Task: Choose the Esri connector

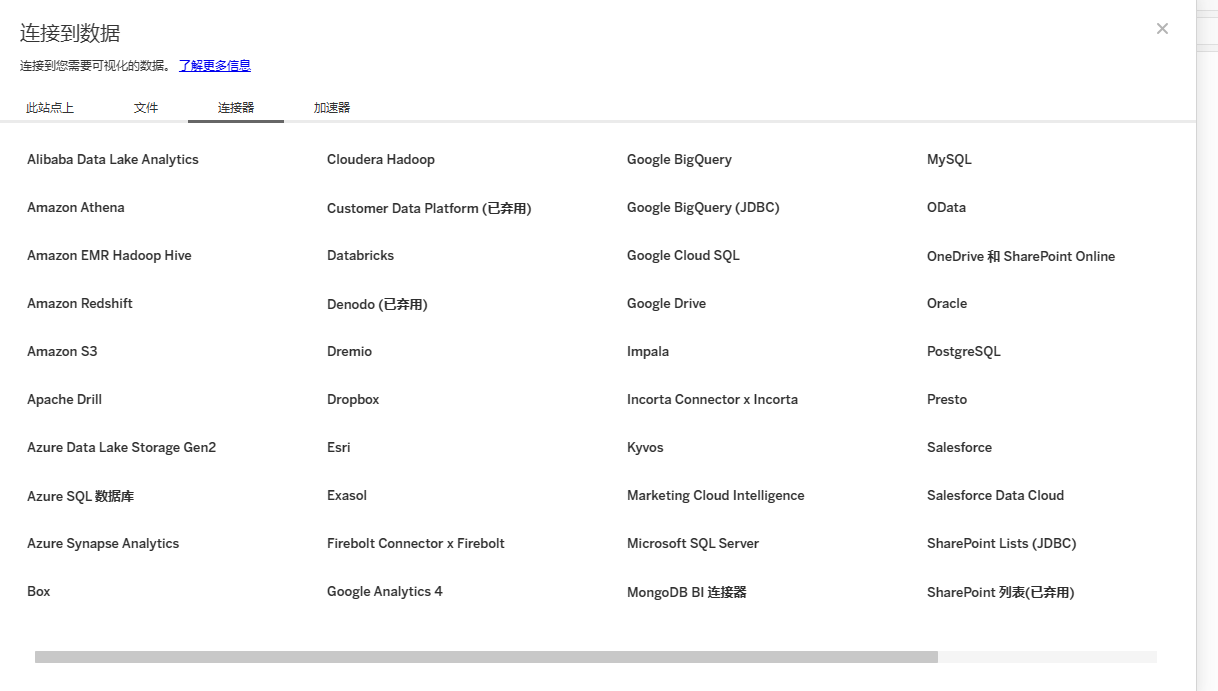Action: tap(339, 447)
